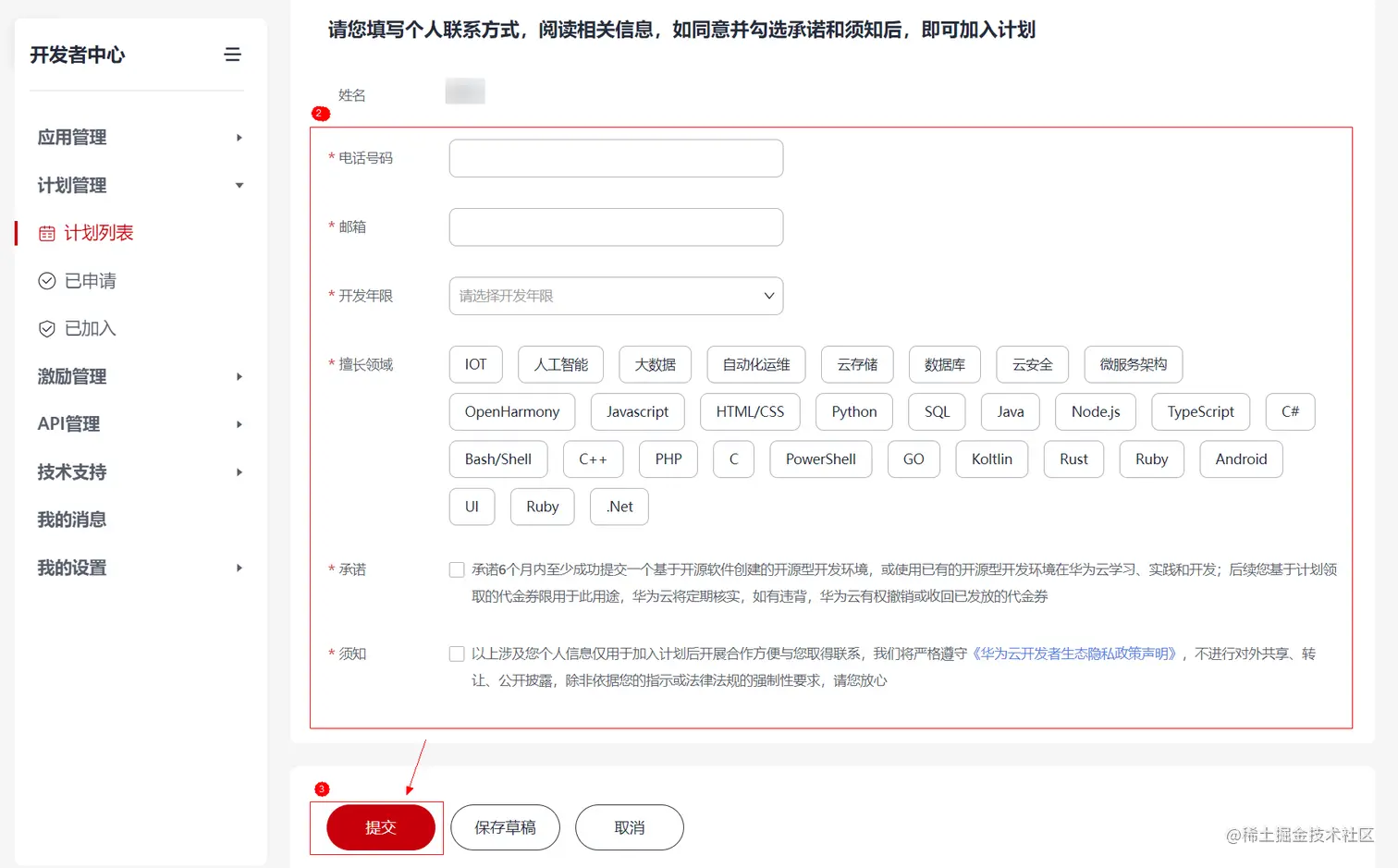Toggle the 数据库 skill tag
The height and width of the screenshot is (868, 1398).
point(945,364)
